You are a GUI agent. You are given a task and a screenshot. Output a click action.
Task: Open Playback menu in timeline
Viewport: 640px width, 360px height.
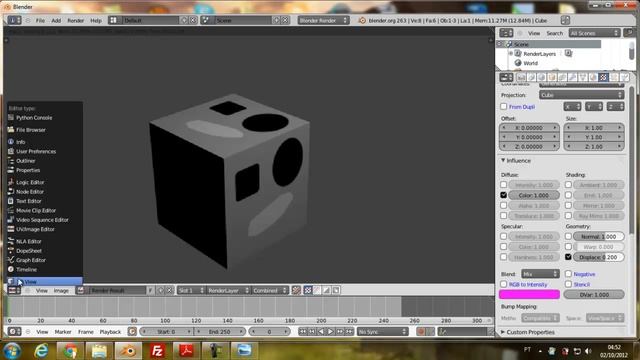[x=110, y=332]
